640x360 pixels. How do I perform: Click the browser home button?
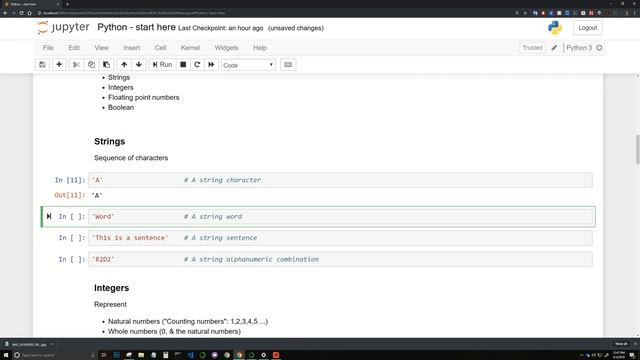(29, 13)
